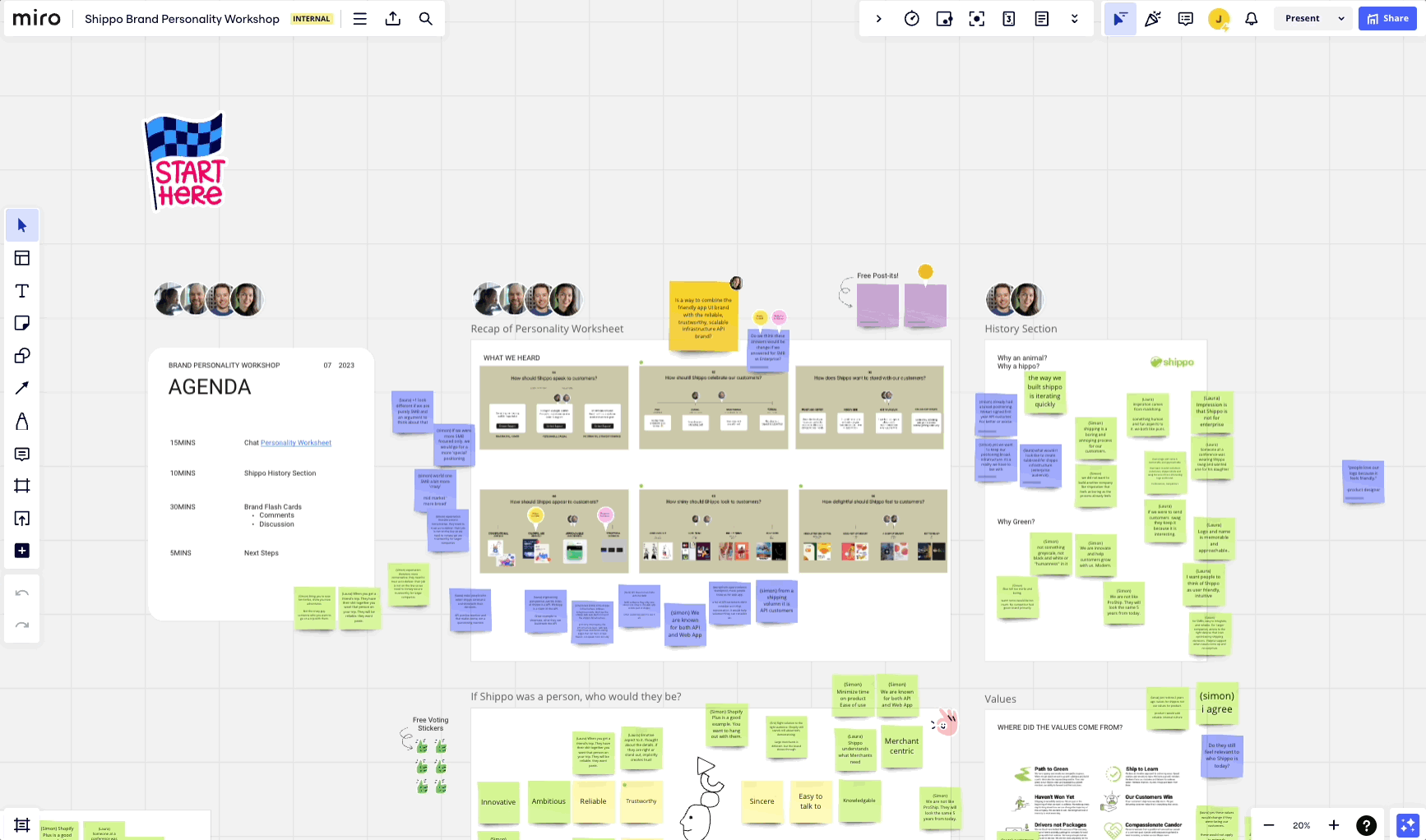View notifications bell
1426x840 pixels.
(x=1252, y=19)
